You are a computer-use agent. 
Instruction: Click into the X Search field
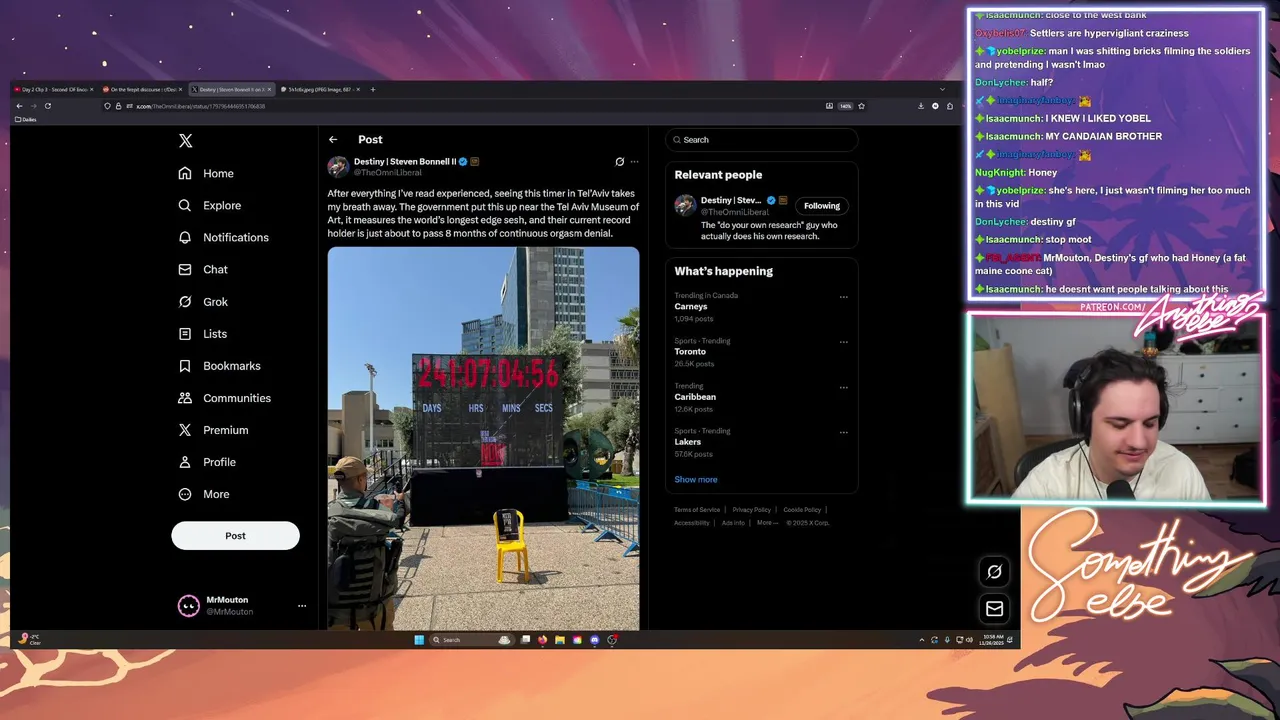pos(762,140)
